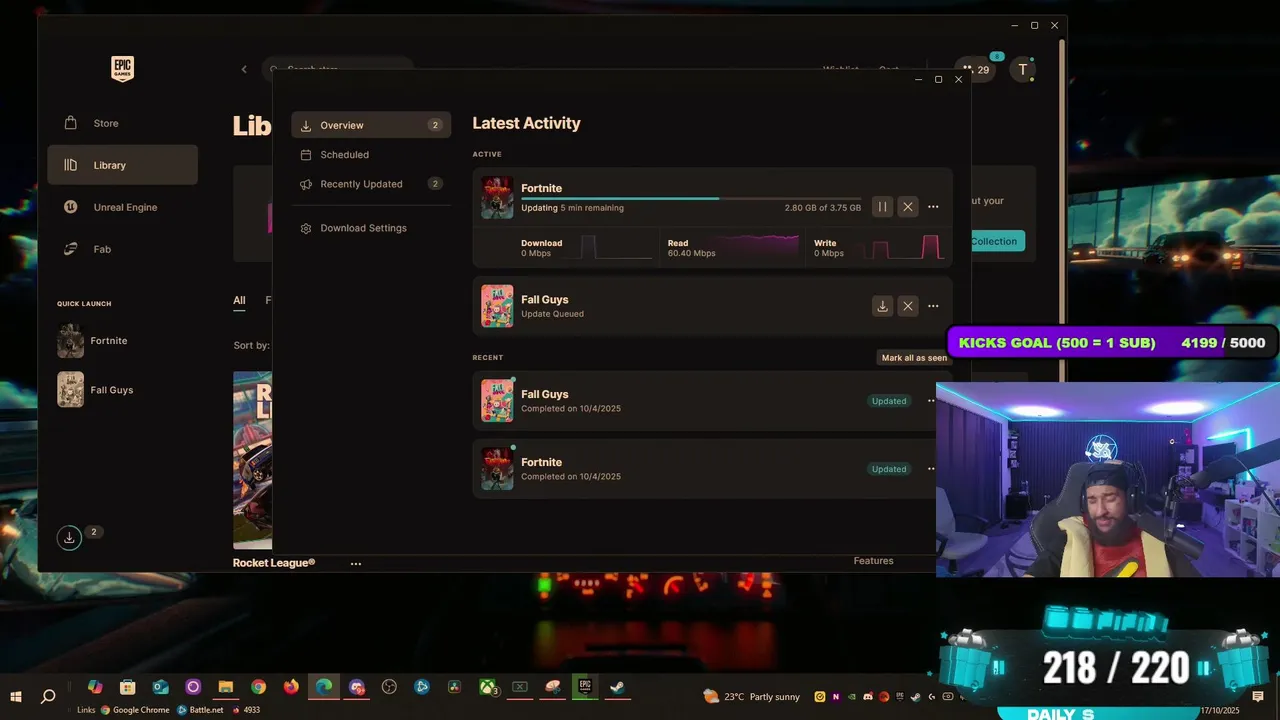Open the Scheduled downloads tab

371,155
